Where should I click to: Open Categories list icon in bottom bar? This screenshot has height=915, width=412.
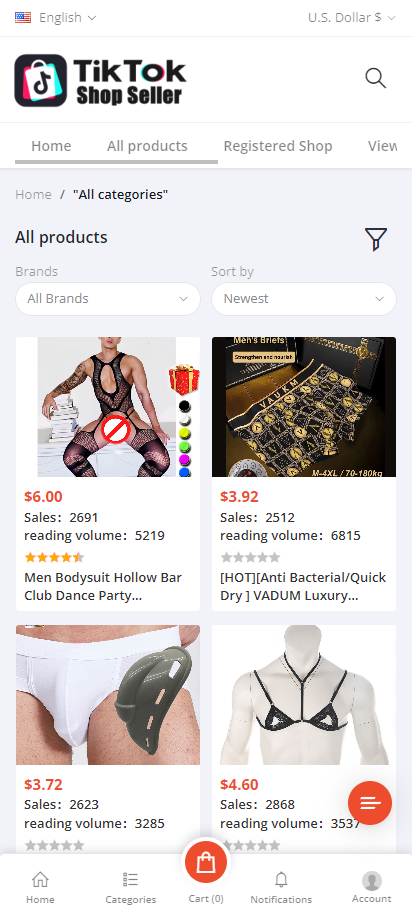tap(131, 879)
